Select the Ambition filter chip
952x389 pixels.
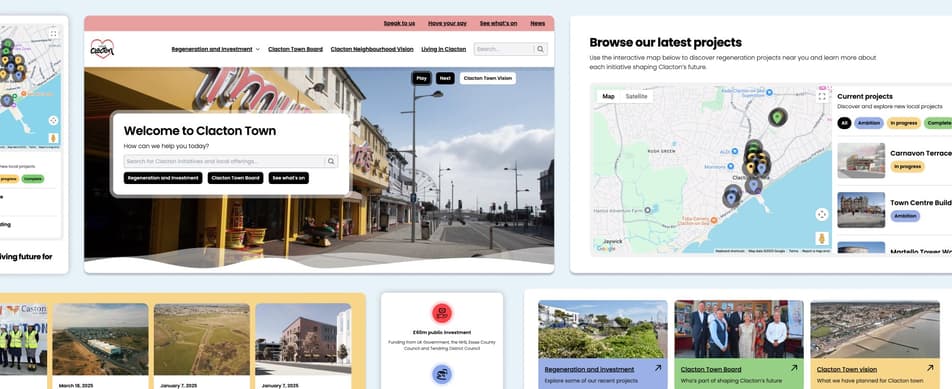[869, 123]
